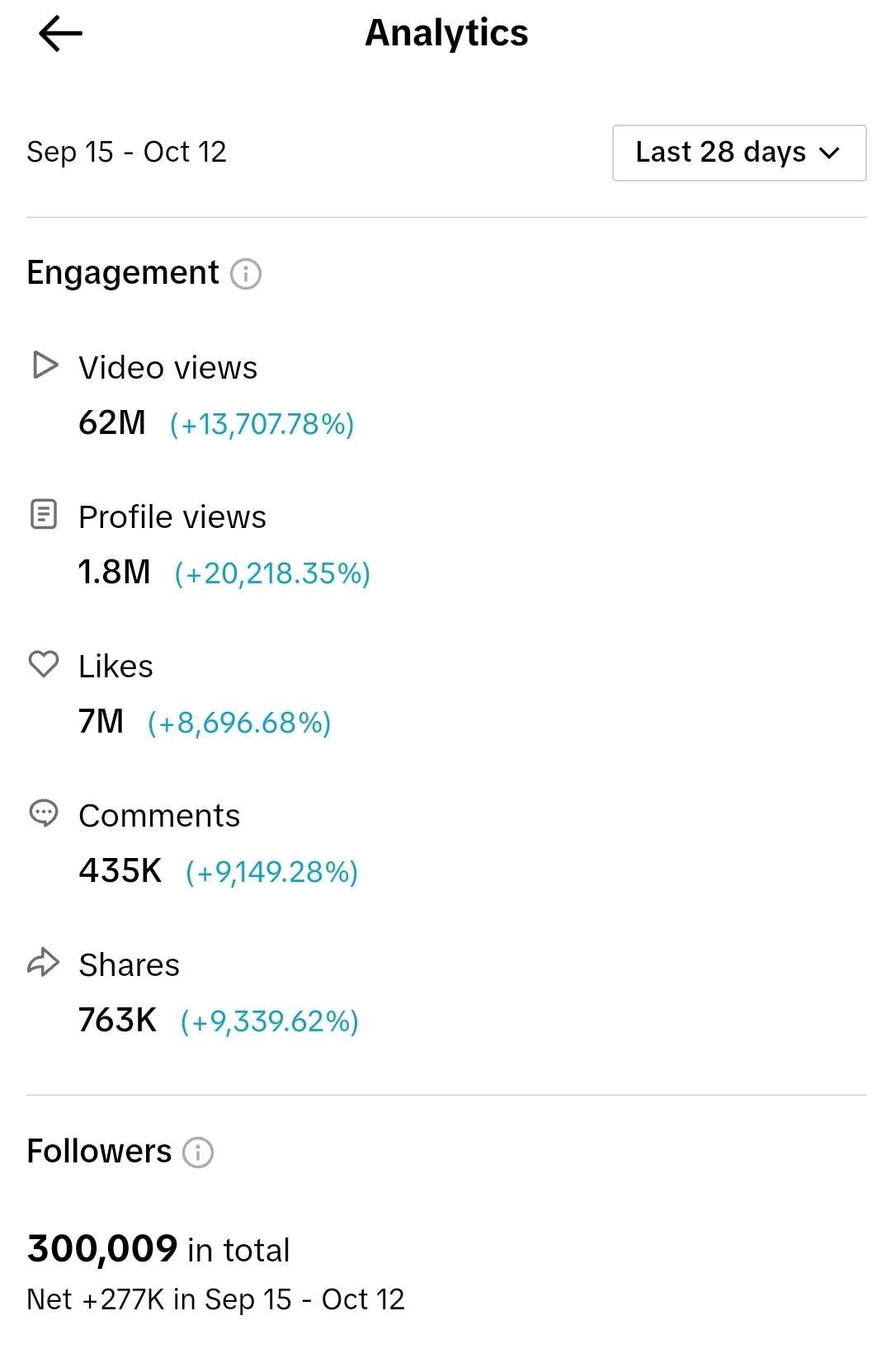
Task: Click the Video views play icon
Action: click(x=45, y=365)
